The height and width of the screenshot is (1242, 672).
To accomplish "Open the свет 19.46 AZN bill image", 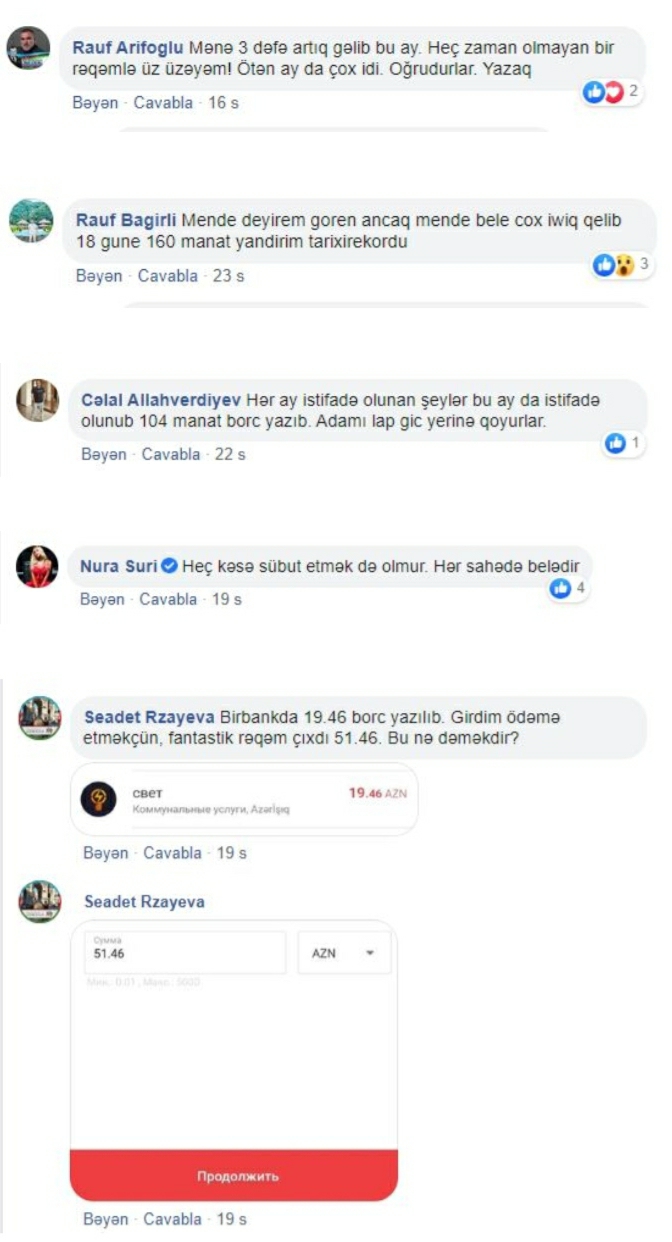I will pos(244,799).
